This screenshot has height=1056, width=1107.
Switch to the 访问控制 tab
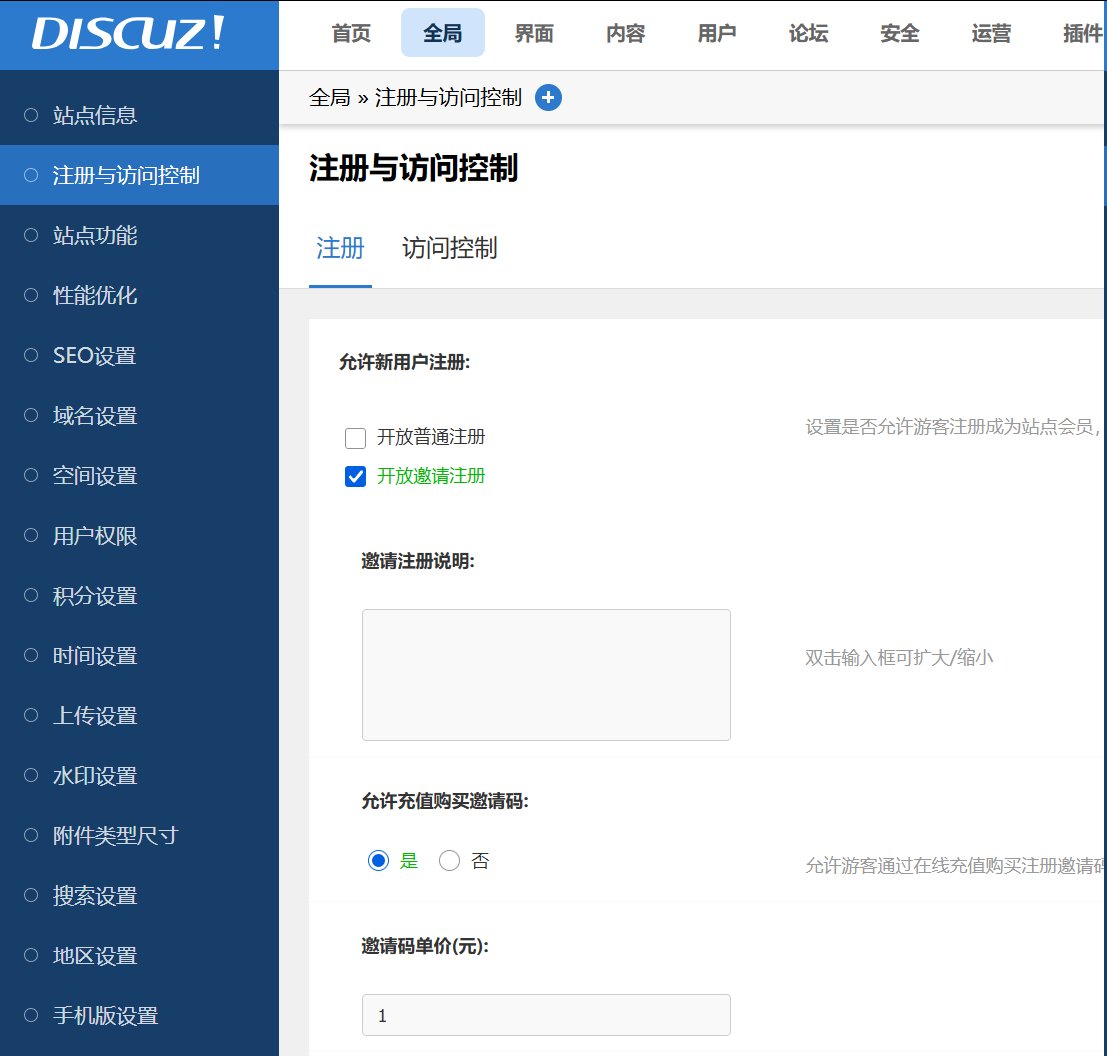click(x=449, y=248)
